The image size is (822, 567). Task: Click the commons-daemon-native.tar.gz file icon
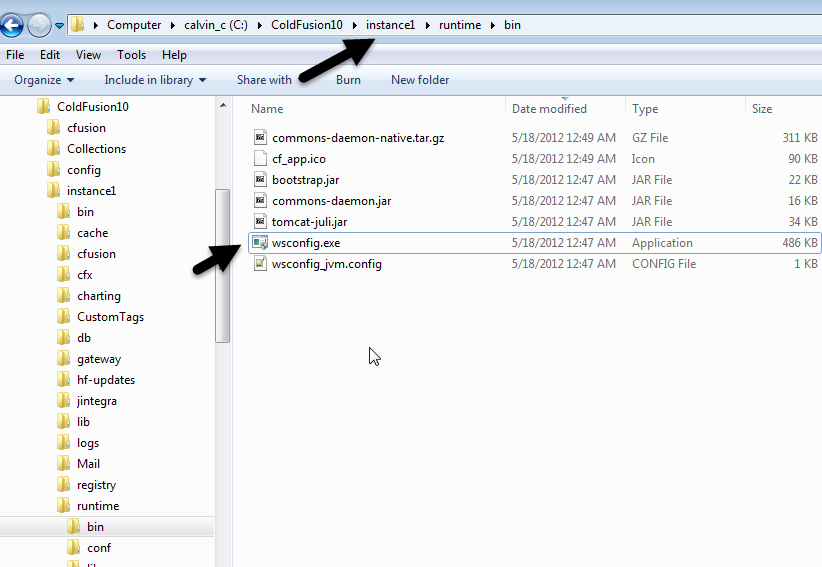(x=260, y=137)
